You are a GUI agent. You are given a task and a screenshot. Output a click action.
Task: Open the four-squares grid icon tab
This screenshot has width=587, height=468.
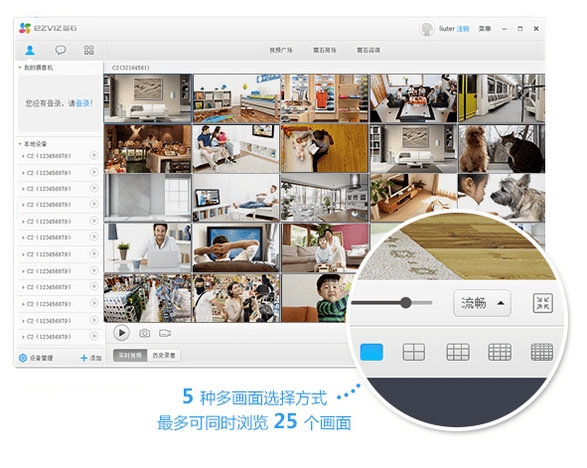tap(89, 50)
